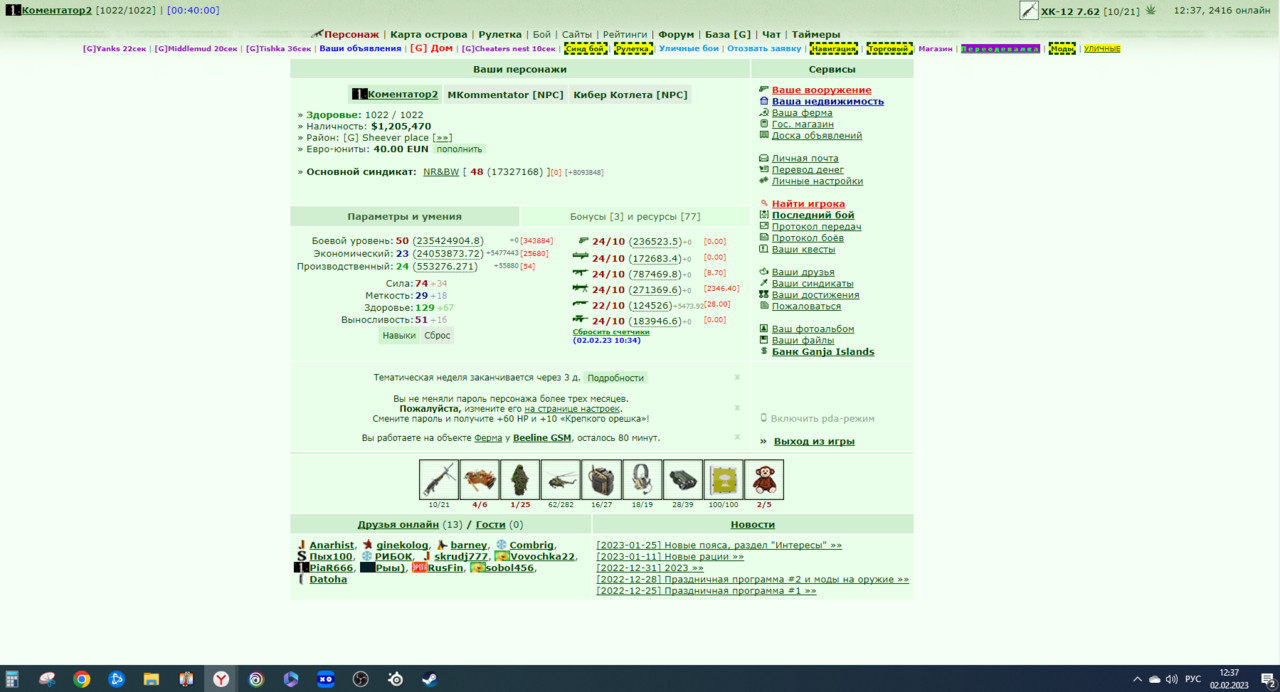The height and width of the screenshot is (692, 1280).
Task: Open Подробности for themed week
Action: coord(615,378)
